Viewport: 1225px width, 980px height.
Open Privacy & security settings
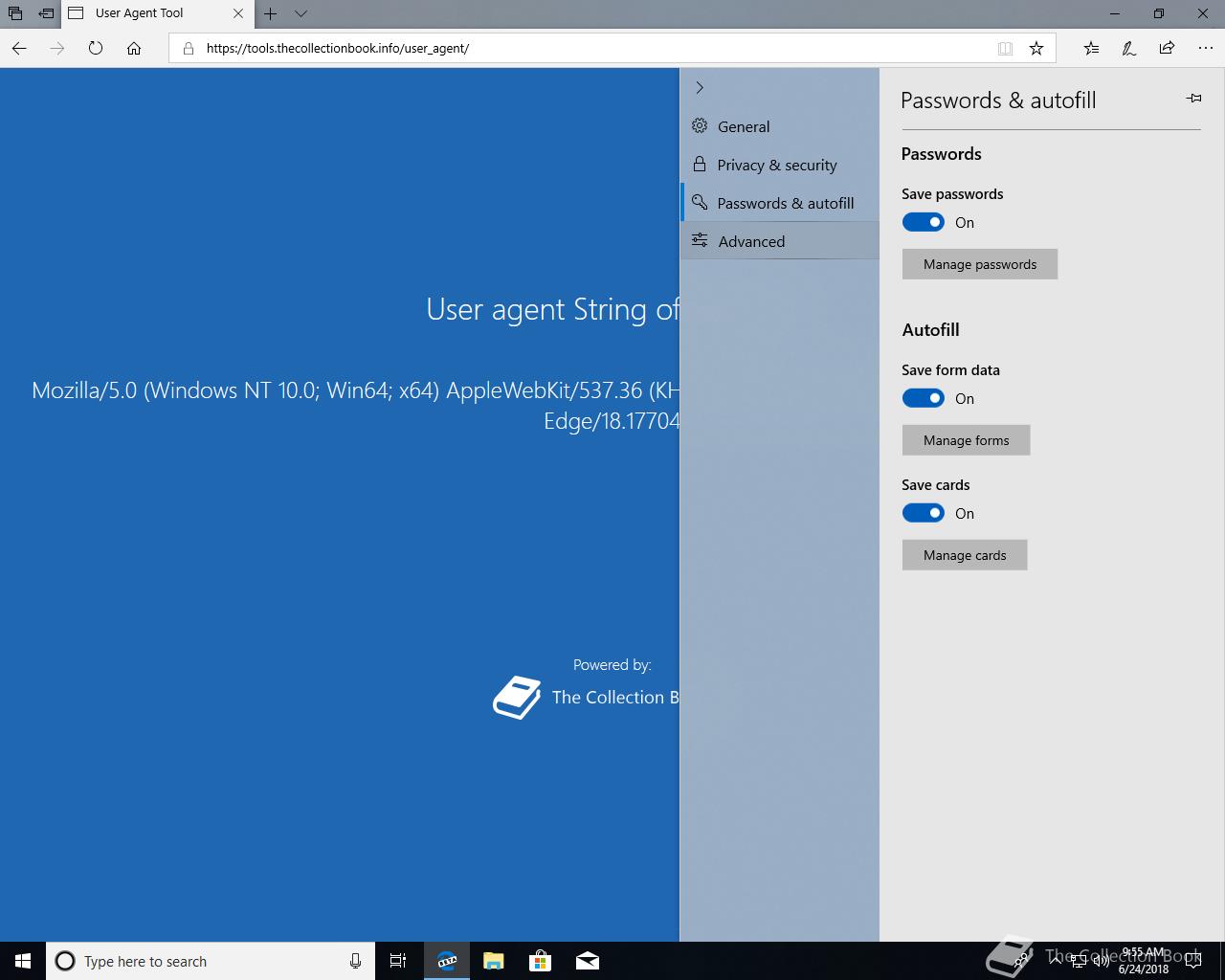pyautogui.click(x=780, y=165)
